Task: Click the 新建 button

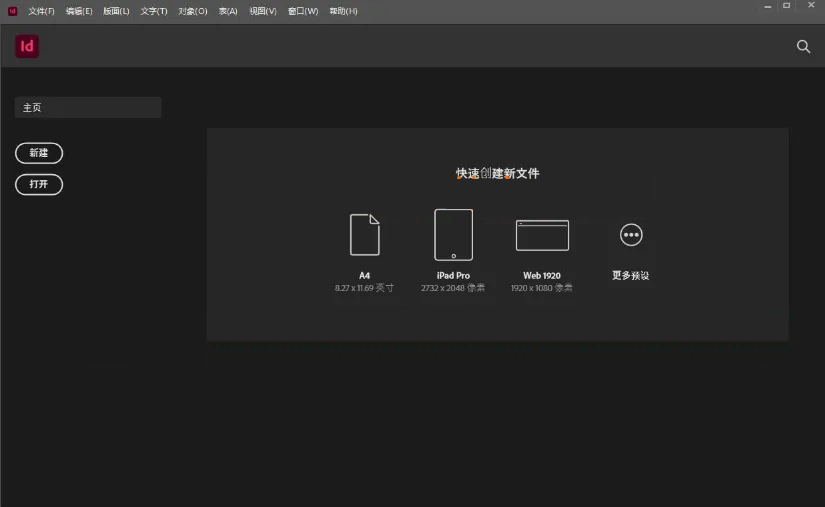Action: pyautogui.click(x=39, y=153)
